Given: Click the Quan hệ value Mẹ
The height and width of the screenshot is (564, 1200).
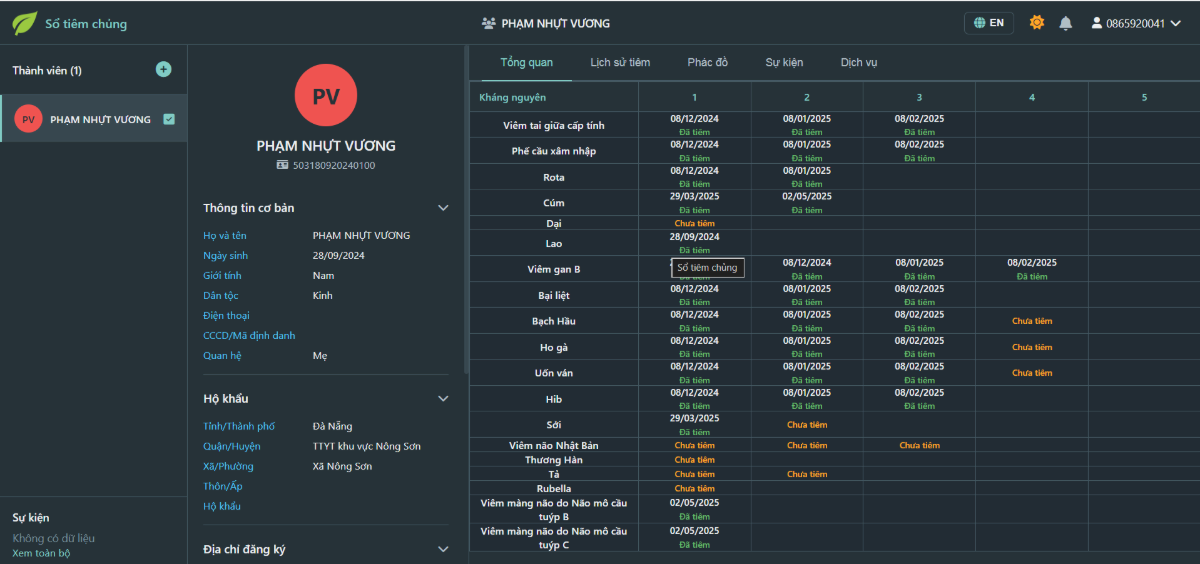Looking at the screenshot, I should (x=320, y=356).
